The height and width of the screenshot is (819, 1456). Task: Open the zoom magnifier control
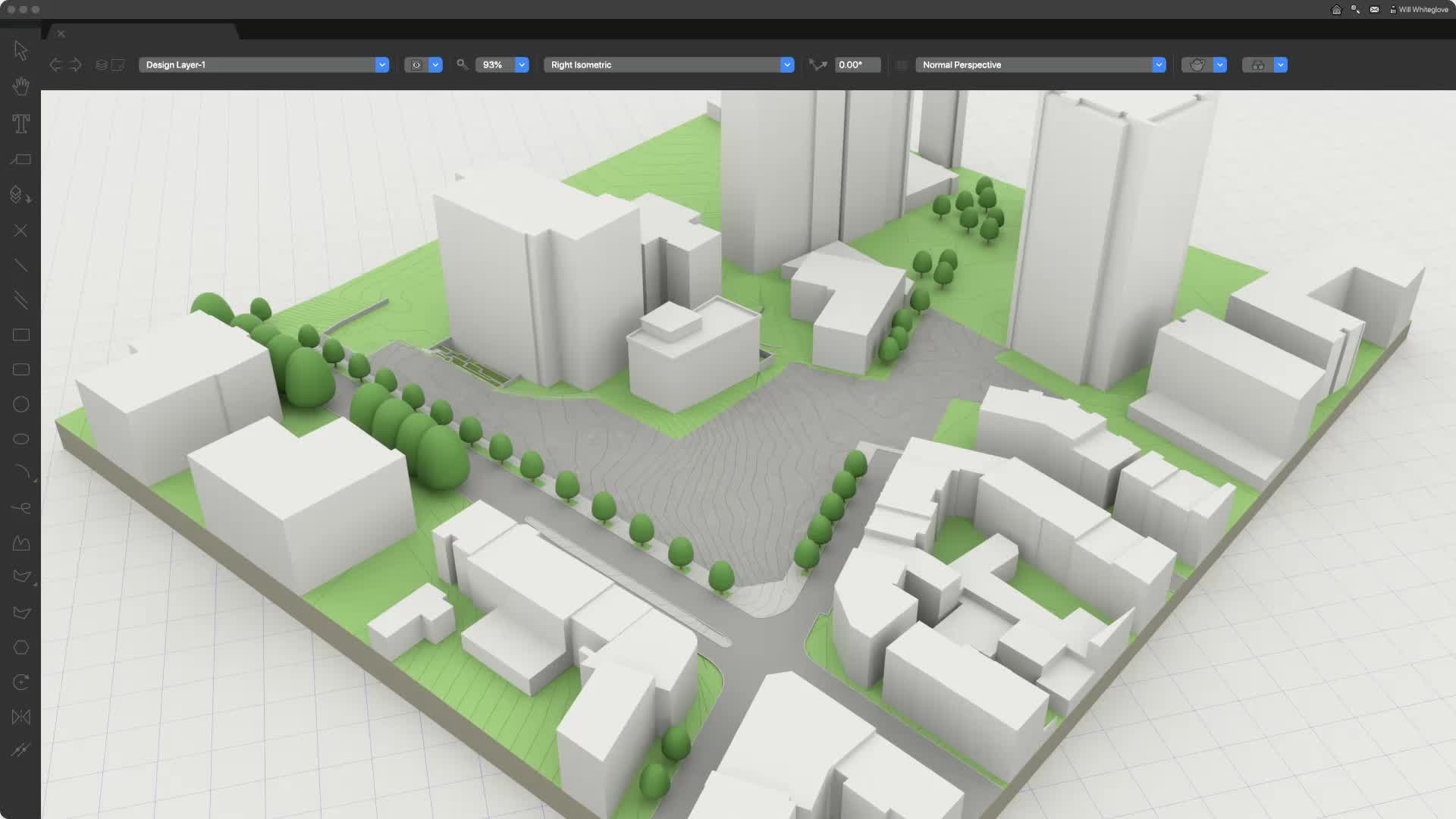463,64
